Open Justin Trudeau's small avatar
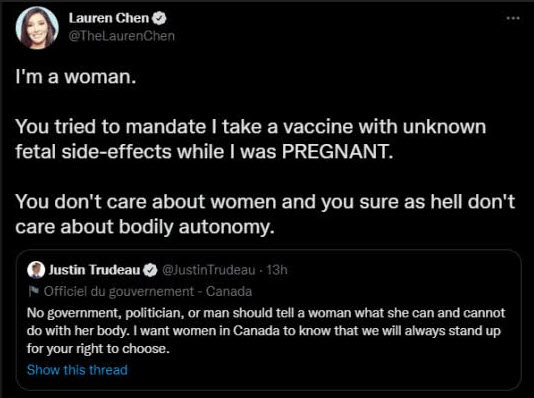Viewport: 534px width, 398px height. click(x=36, y=270)
